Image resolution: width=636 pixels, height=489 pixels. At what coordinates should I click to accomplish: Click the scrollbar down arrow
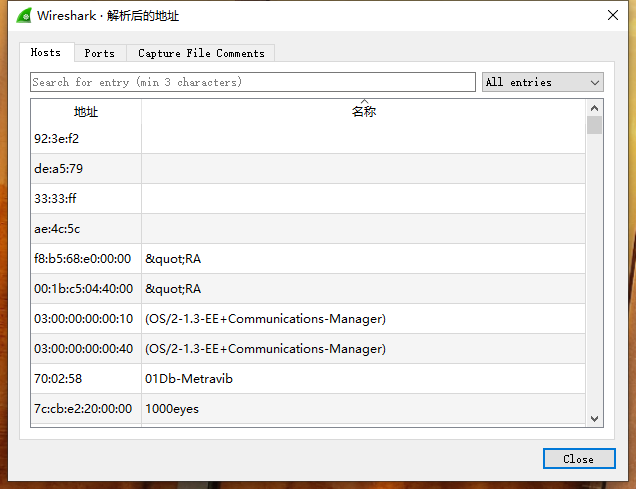pos(595,418)
